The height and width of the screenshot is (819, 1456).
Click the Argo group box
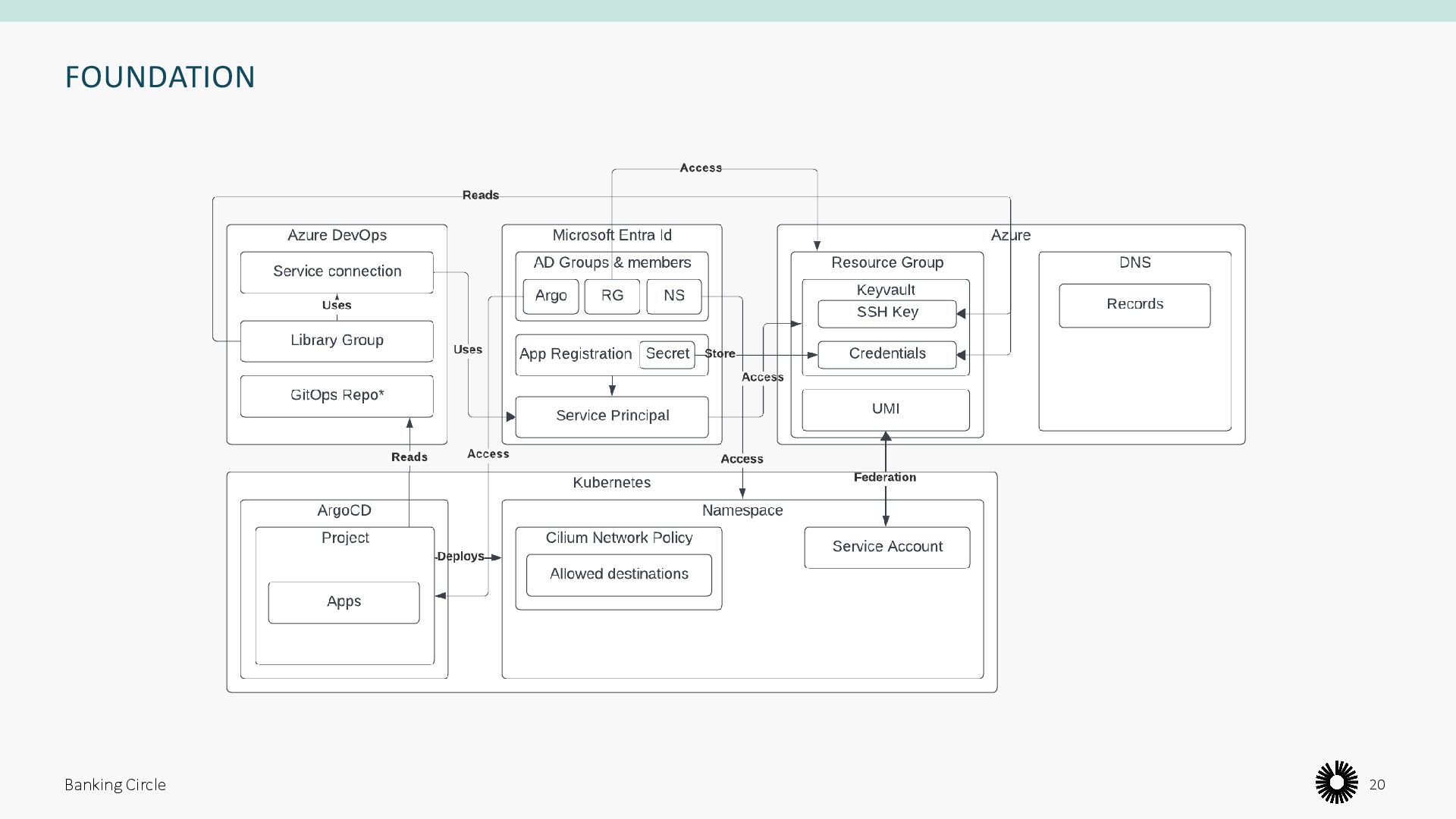point(551,296)
